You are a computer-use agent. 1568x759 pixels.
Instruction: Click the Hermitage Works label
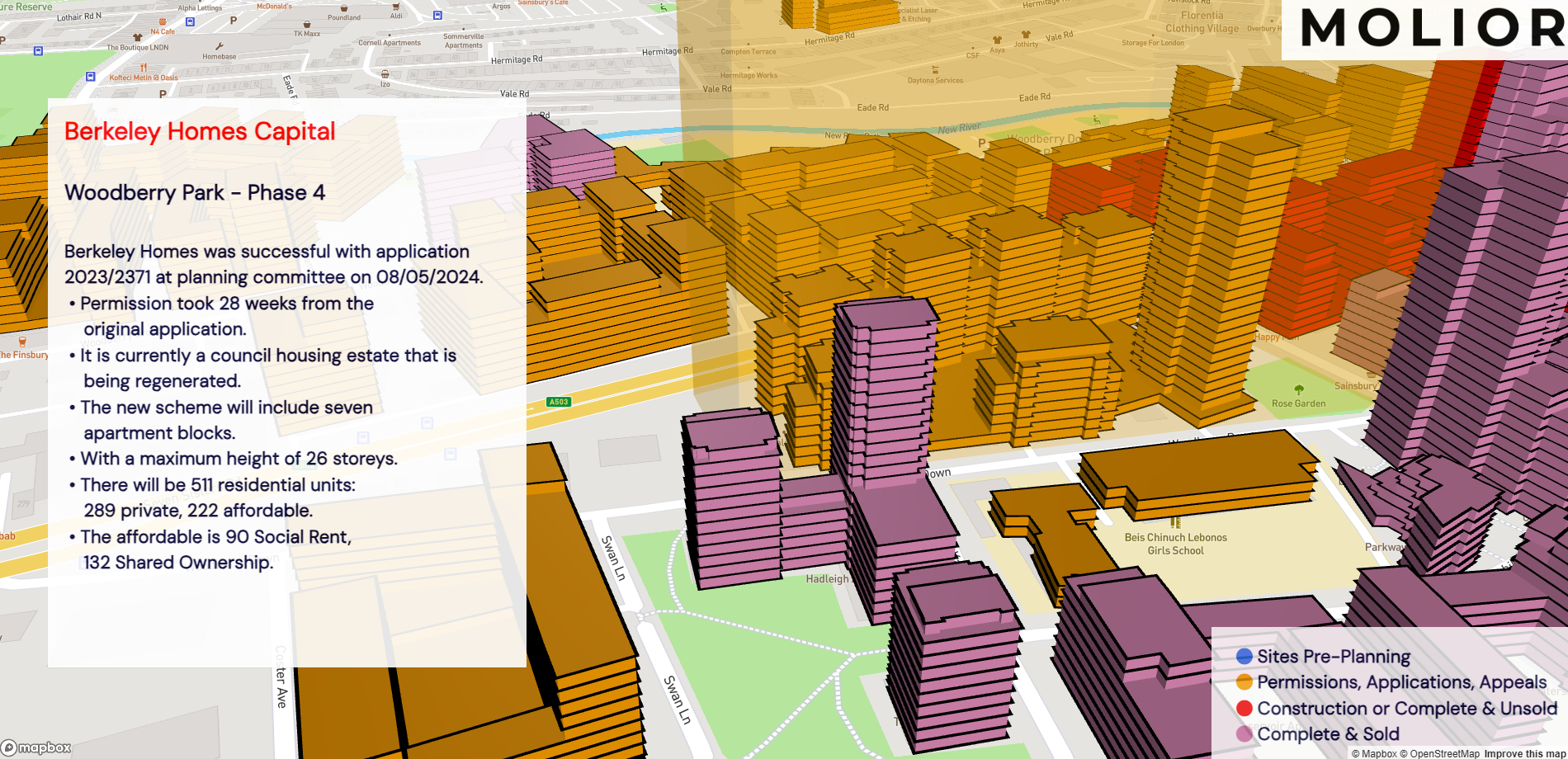pos(749,75)
